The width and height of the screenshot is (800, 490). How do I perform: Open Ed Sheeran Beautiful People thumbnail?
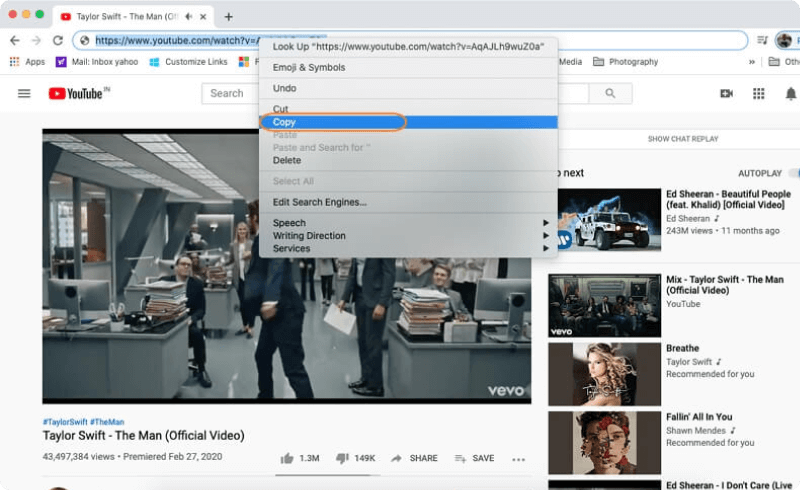tap(604, 222)
